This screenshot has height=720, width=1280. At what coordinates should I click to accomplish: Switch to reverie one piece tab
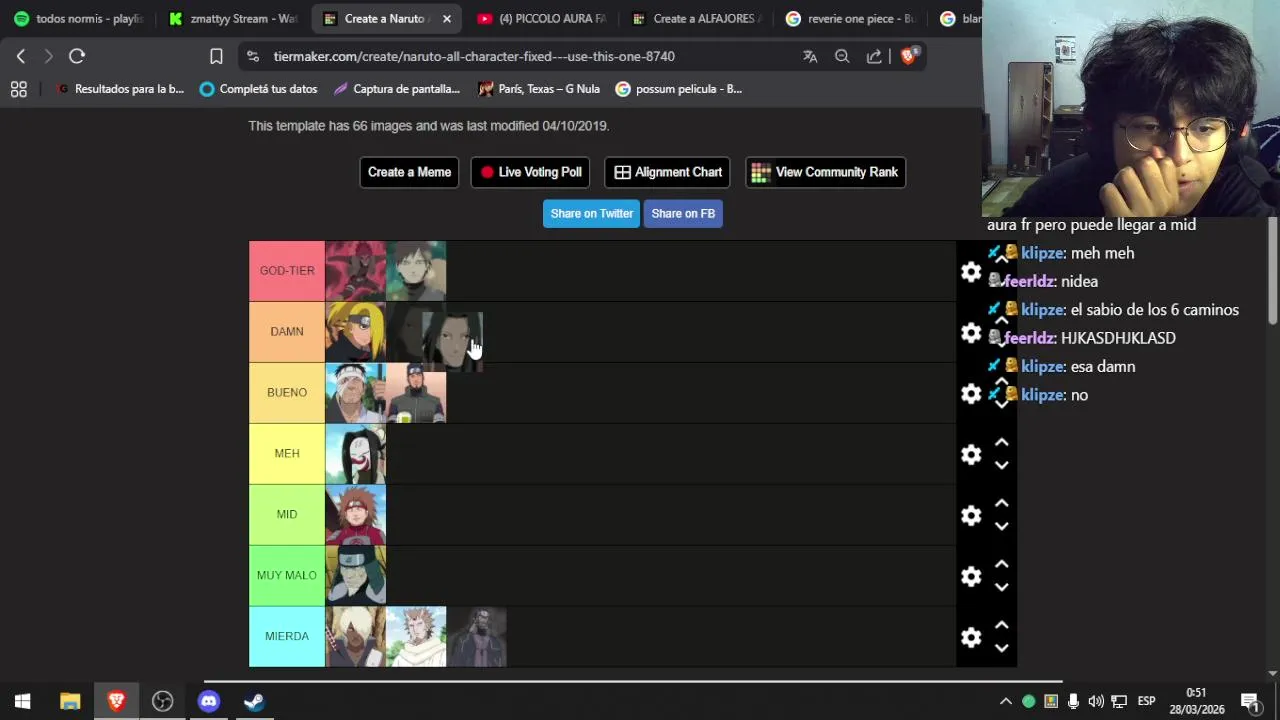coord(849,18)
